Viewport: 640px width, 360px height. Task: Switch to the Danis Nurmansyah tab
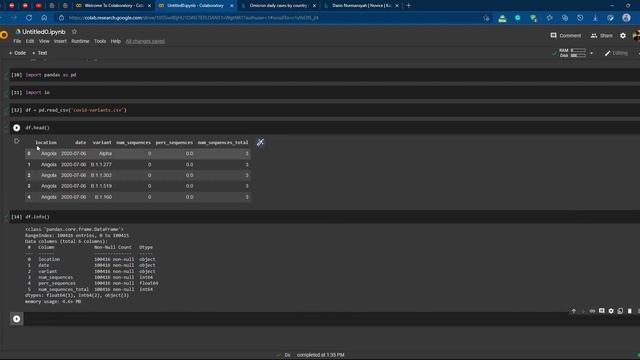361,6
